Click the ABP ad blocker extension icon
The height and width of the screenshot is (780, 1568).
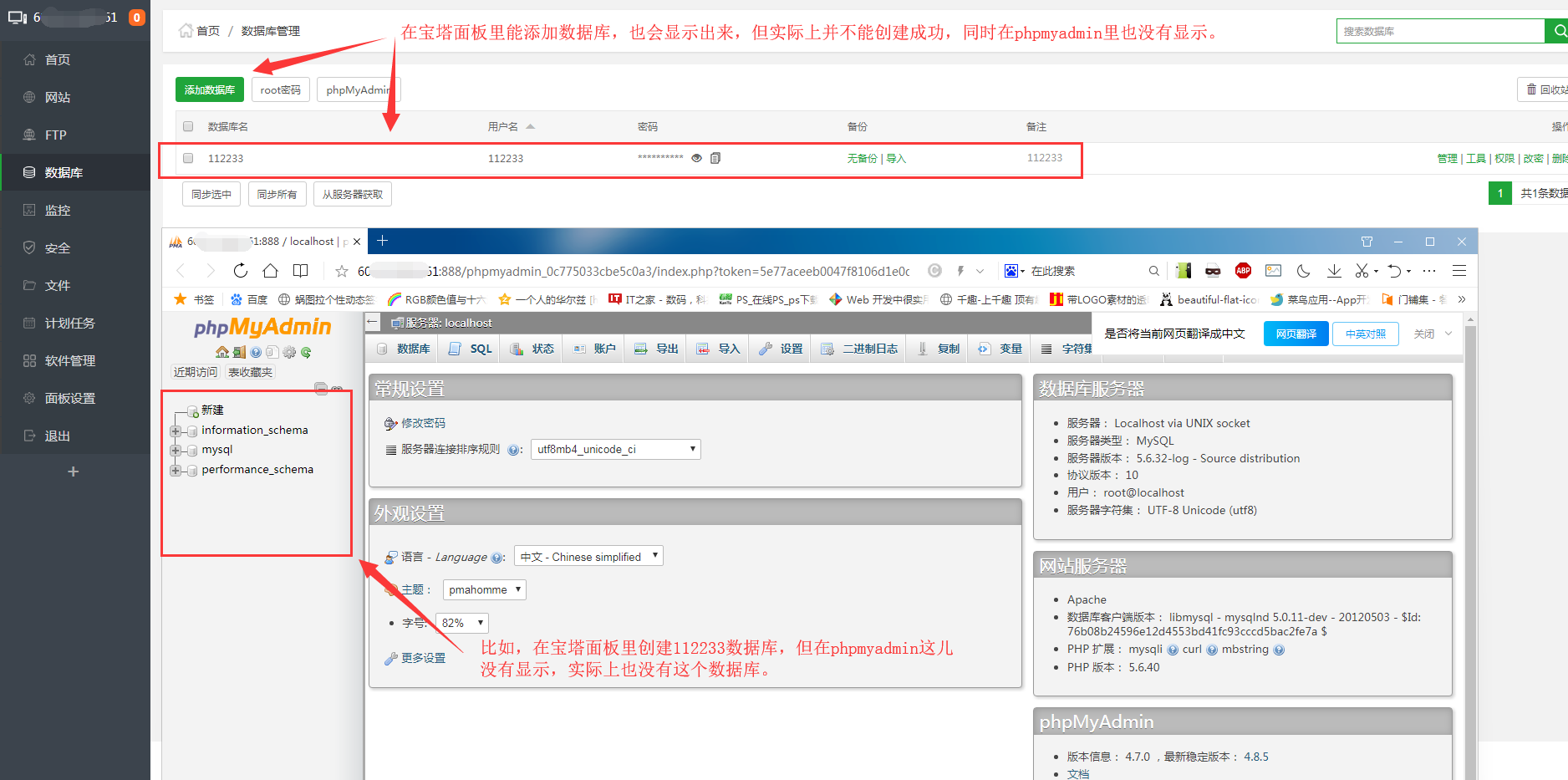click(1243, 270)
